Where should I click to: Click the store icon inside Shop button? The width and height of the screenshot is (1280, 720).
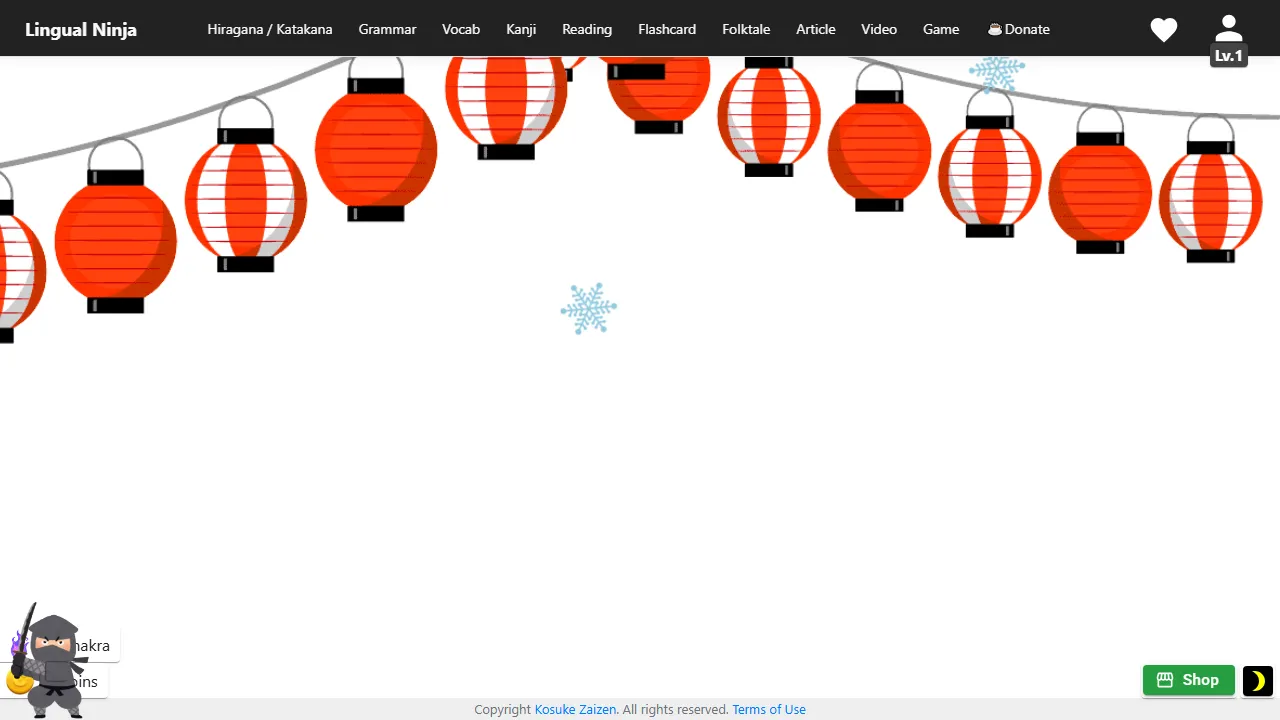pyautogui.click(x=1164, y=680)
